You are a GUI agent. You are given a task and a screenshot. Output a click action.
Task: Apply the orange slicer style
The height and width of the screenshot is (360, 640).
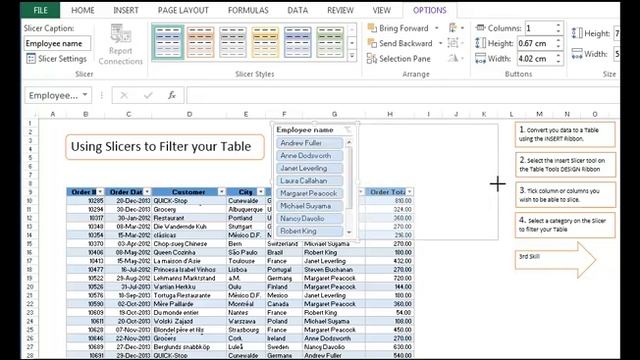[200, 42]
